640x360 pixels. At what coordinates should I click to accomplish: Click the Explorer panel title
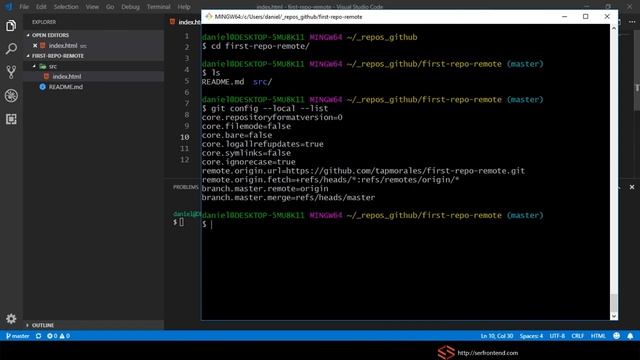point(44,22)
